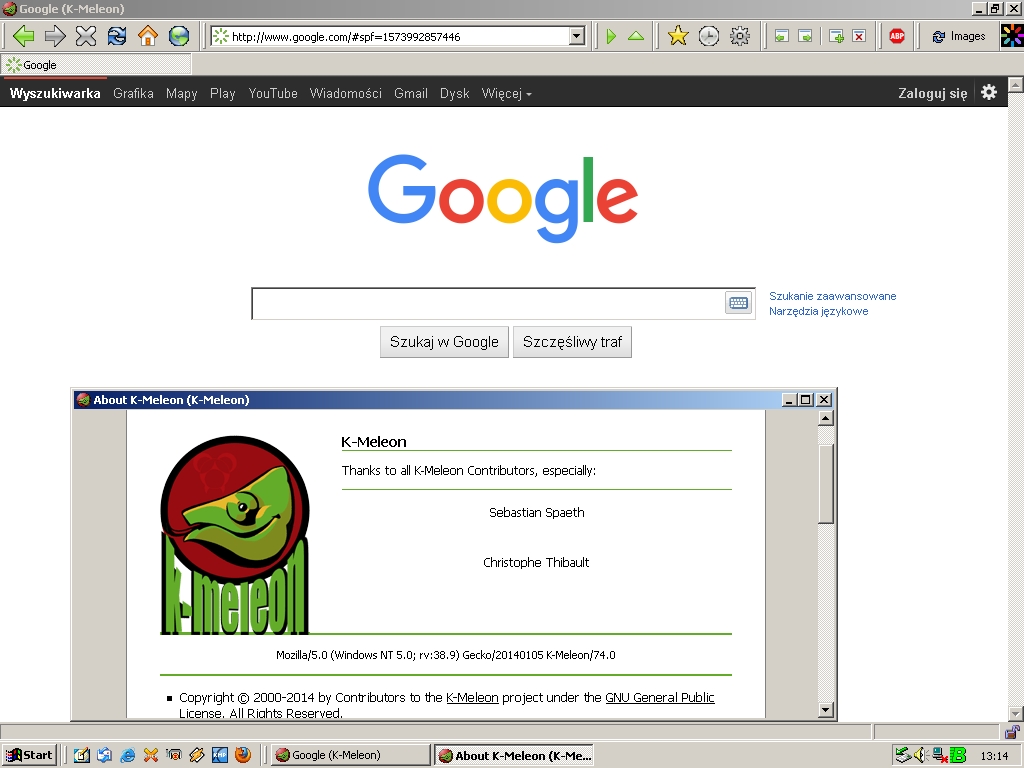
Task: Switch to About K-Meleon taskbar button
Action: [x=515, y=755]
